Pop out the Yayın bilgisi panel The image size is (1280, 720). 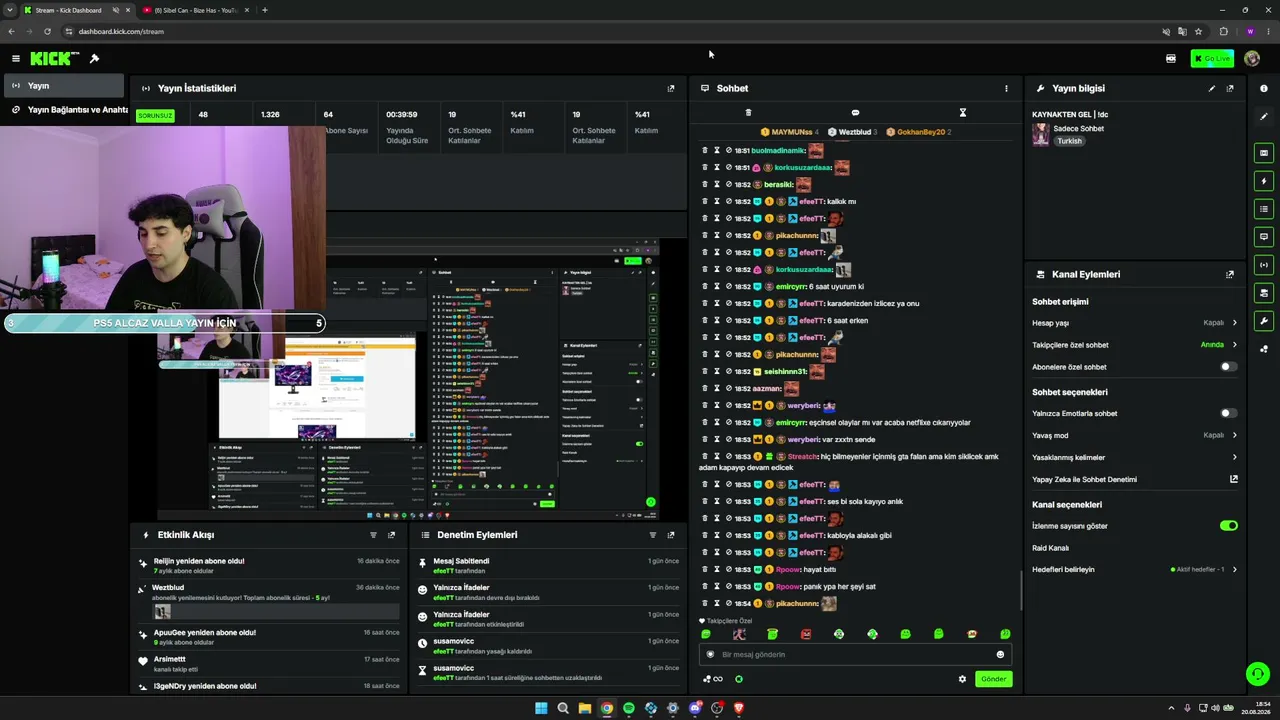pyautogui.click(x=1230, y=88)
